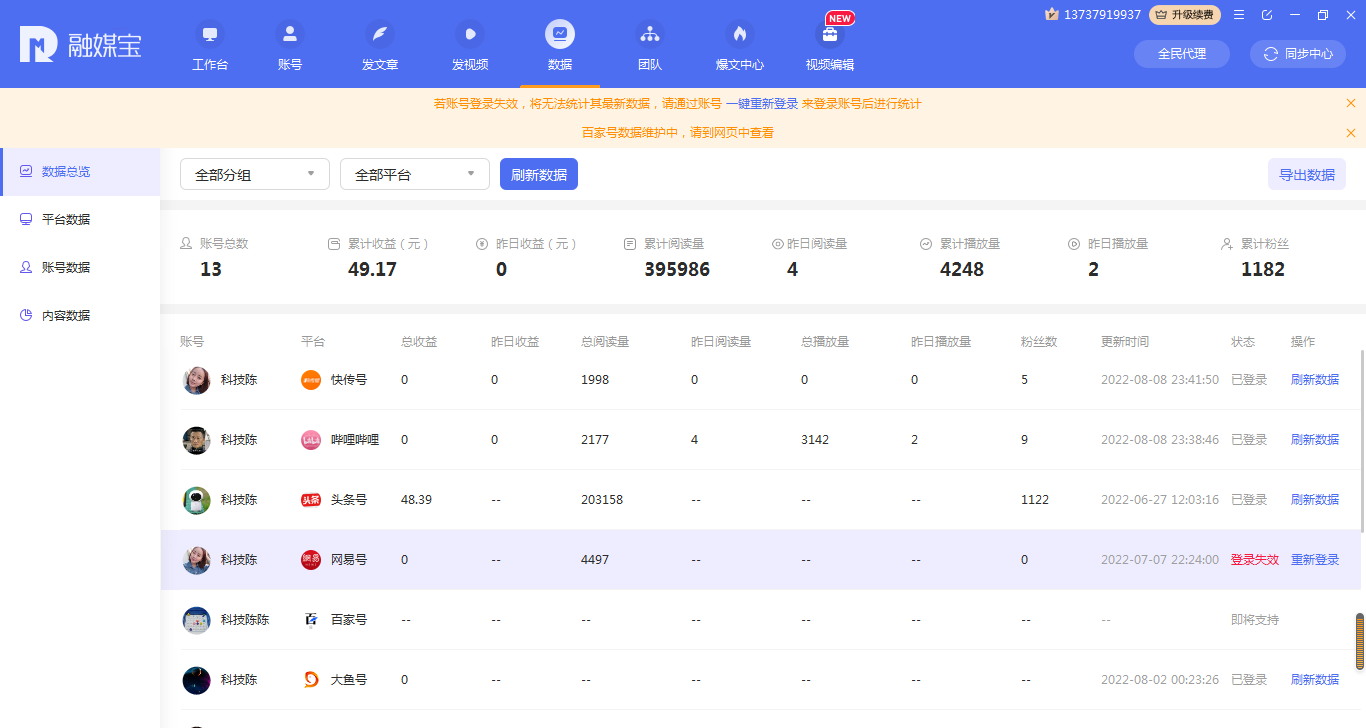Click the 总阅读量 column header
Viewport: 1366px width, 728px height.
tap(605, 342)
